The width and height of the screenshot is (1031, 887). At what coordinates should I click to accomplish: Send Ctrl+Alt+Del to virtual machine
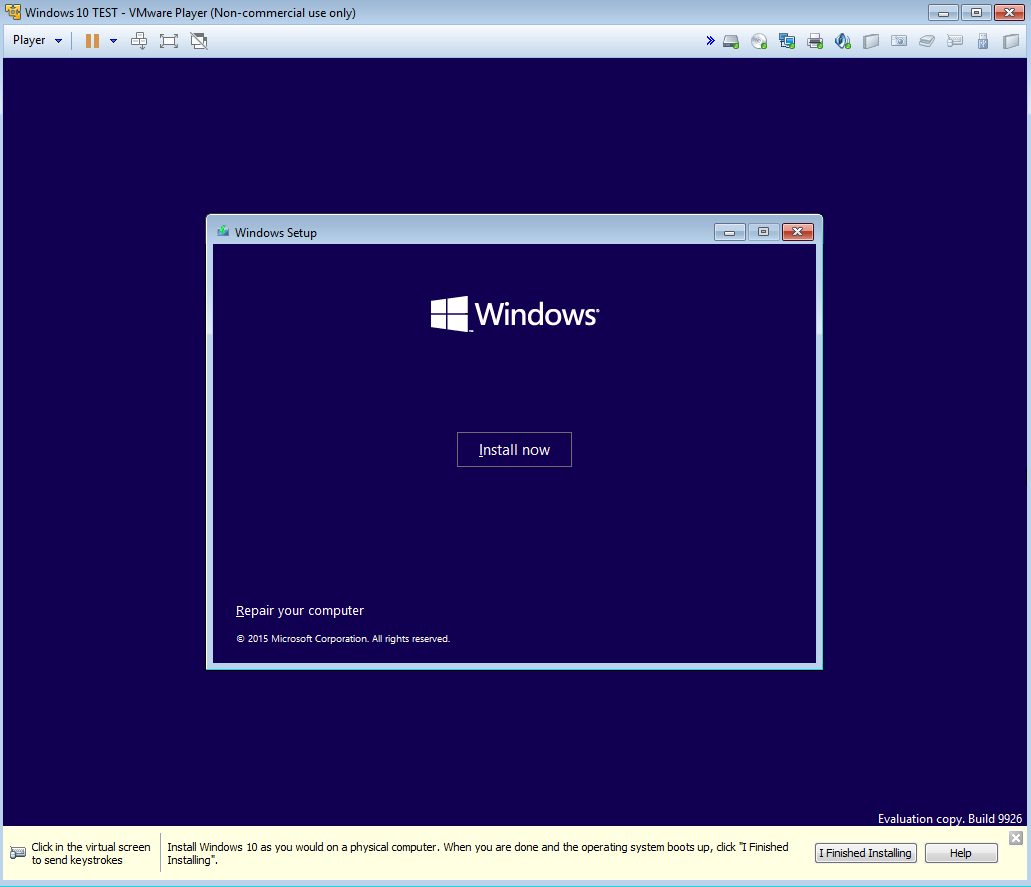point(139,41)
